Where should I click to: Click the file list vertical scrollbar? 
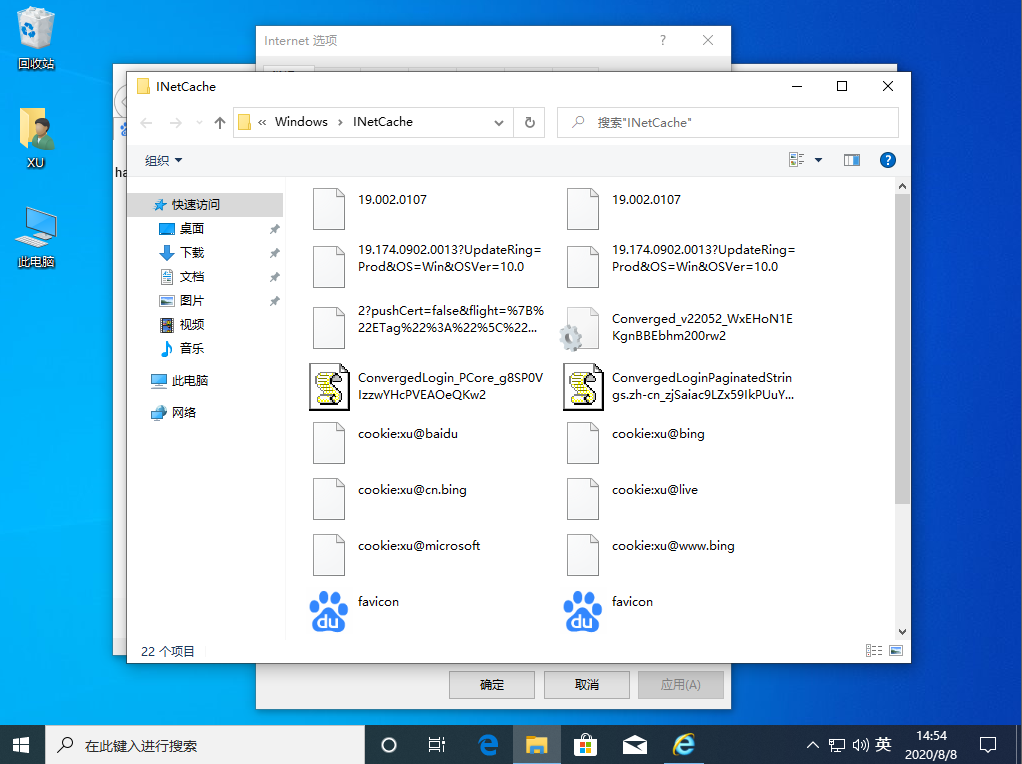click(x=902, y=350)
